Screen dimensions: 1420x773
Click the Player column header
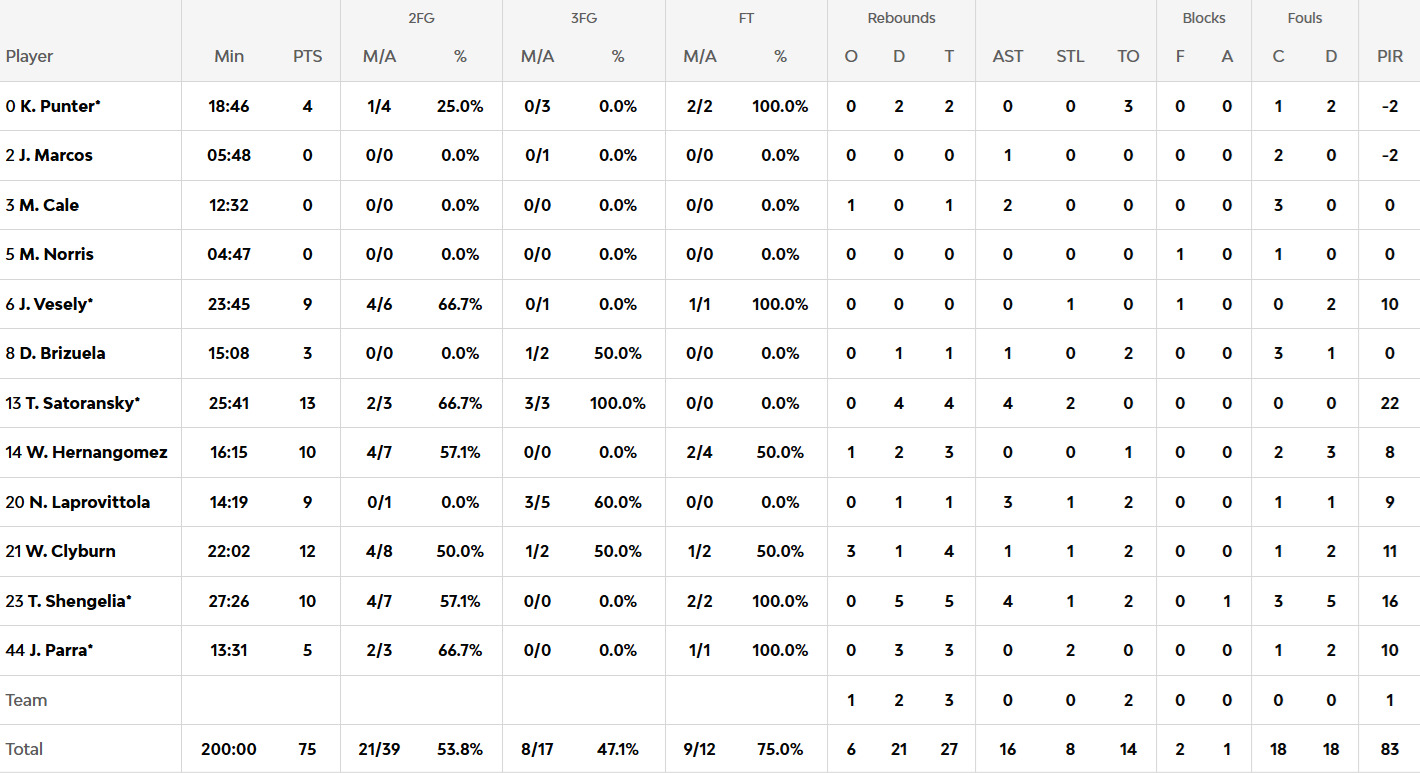[30, 56]
